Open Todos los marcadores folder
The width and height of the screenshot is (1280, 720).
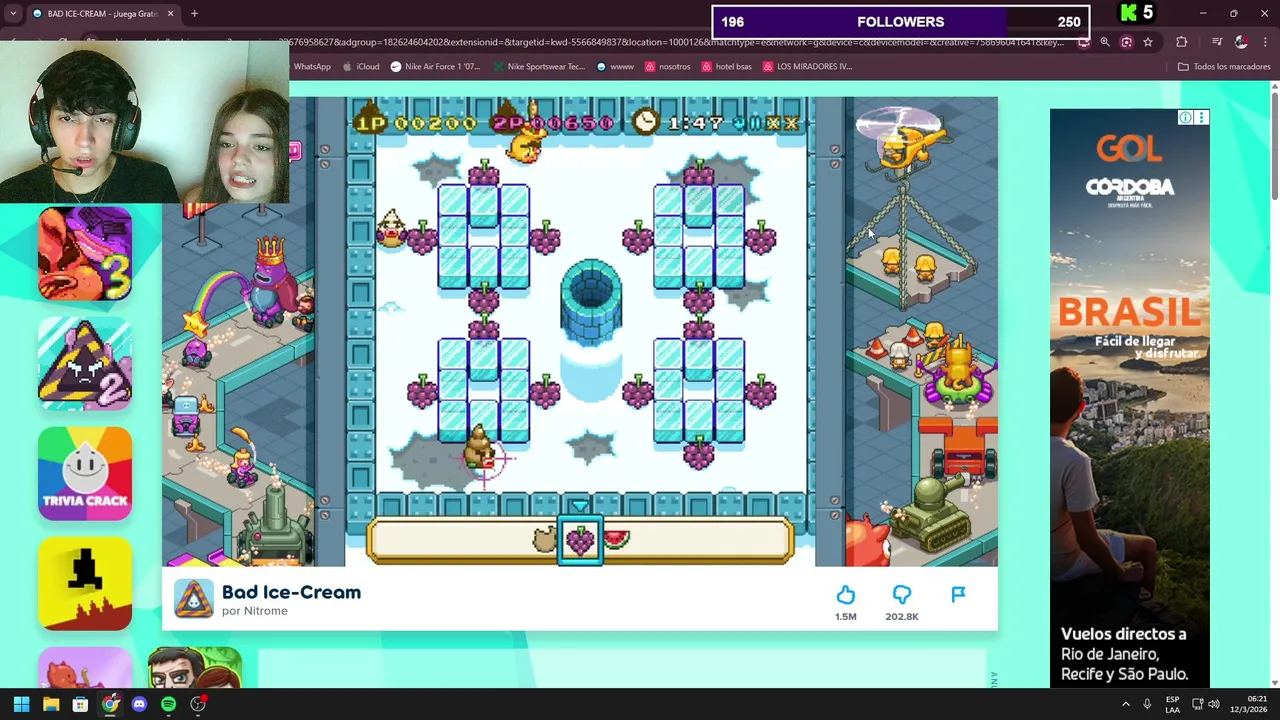pyautogui.click(x=1224, y=67)
